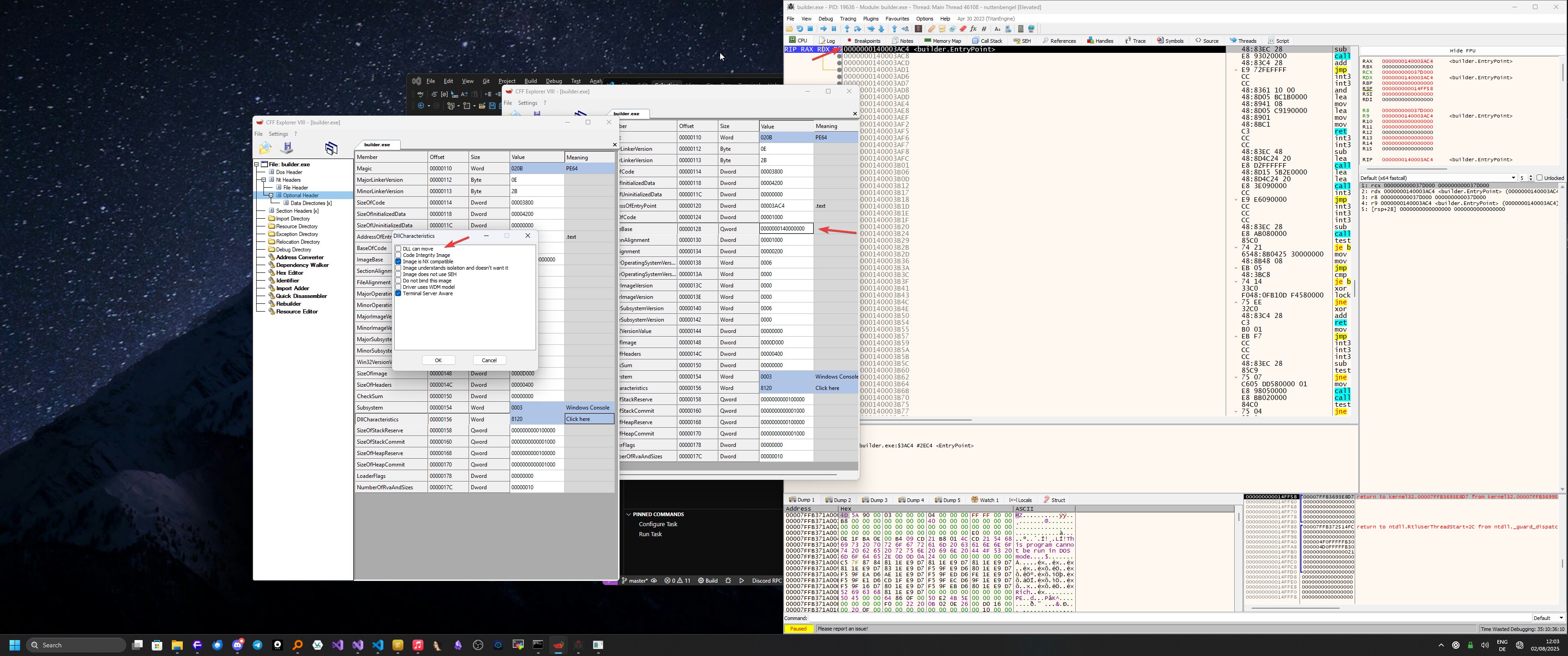This screenshot has height=656, width=1568.
Task: Click Windows Start button on taskbar
Action: [15, 645]
